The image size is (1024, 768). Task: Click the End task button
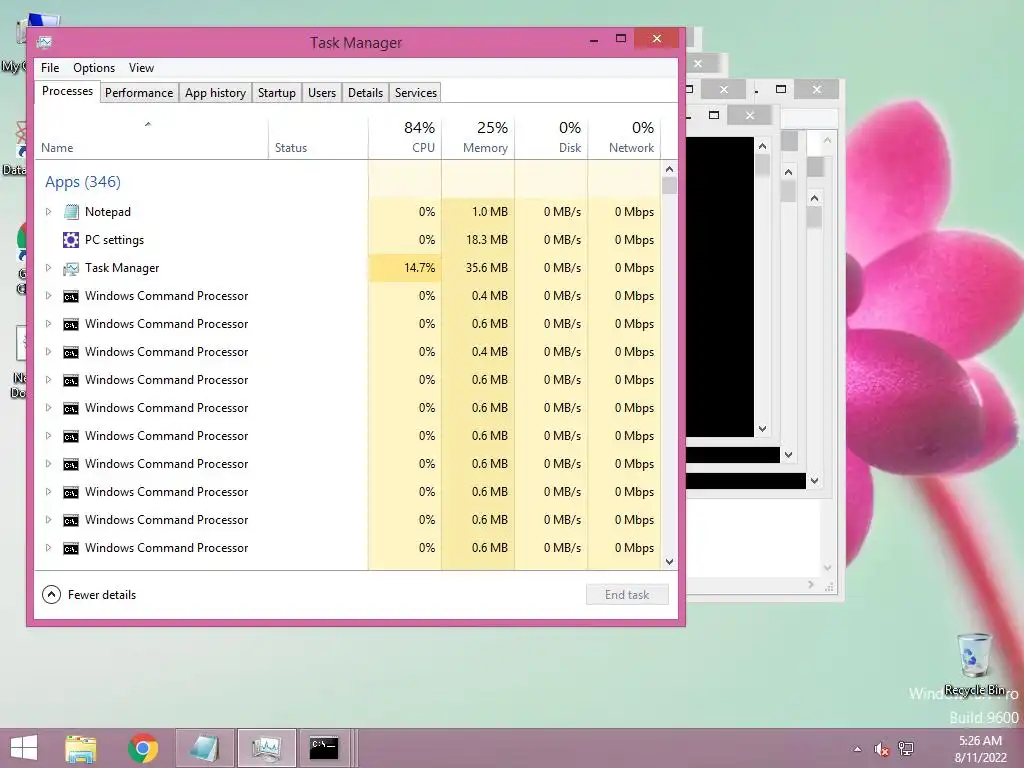(627, 595)
